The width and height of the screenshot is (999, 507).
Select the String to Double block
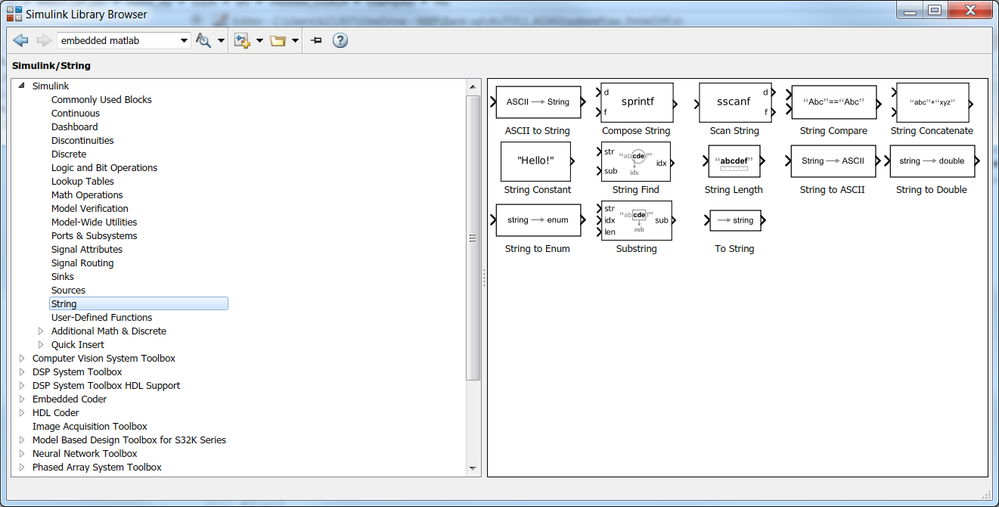pyautogui.click(x=931, y=161)
